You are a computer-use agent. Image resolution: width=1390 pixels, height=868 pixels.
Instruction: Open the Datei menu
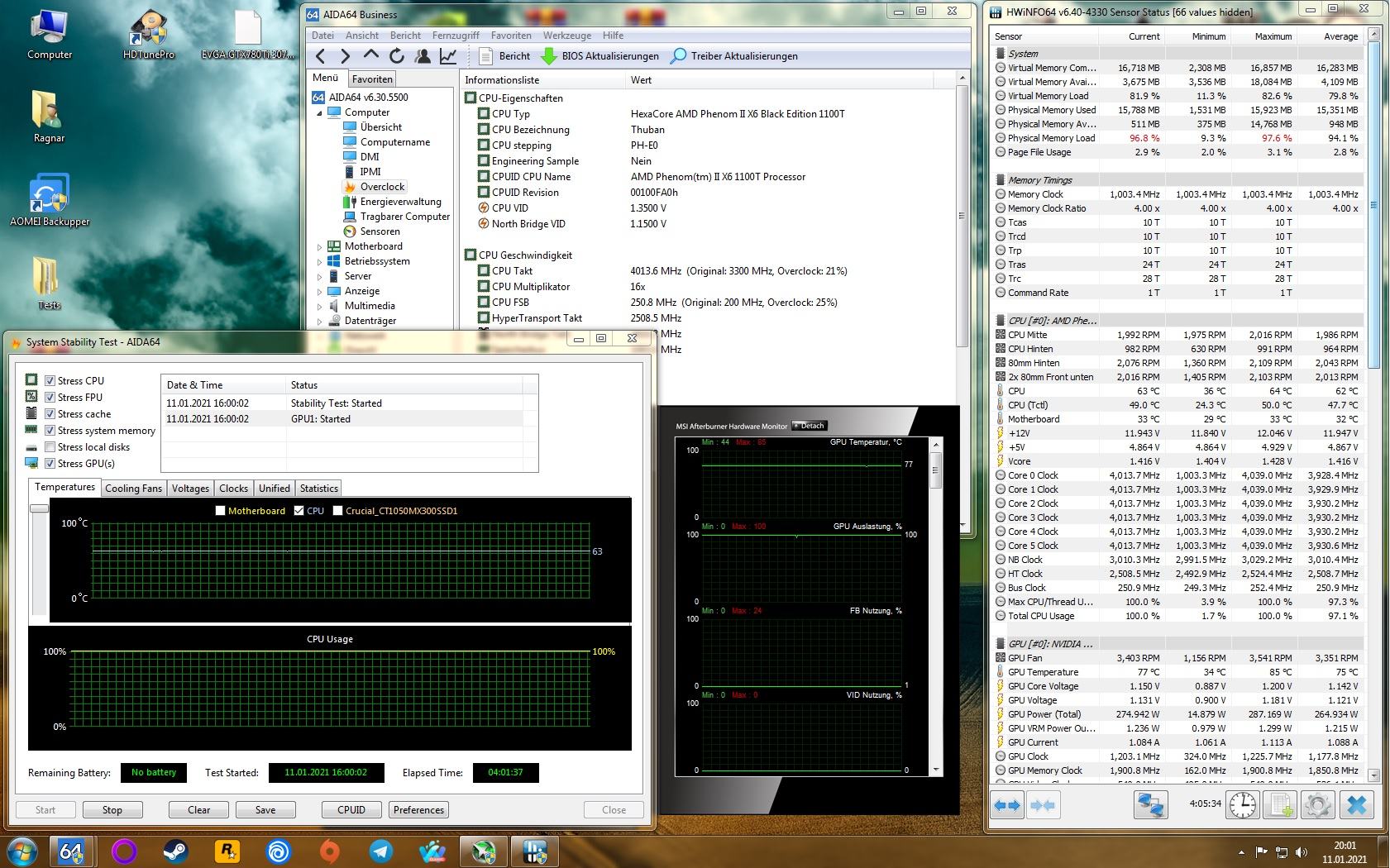click(322, 36)
